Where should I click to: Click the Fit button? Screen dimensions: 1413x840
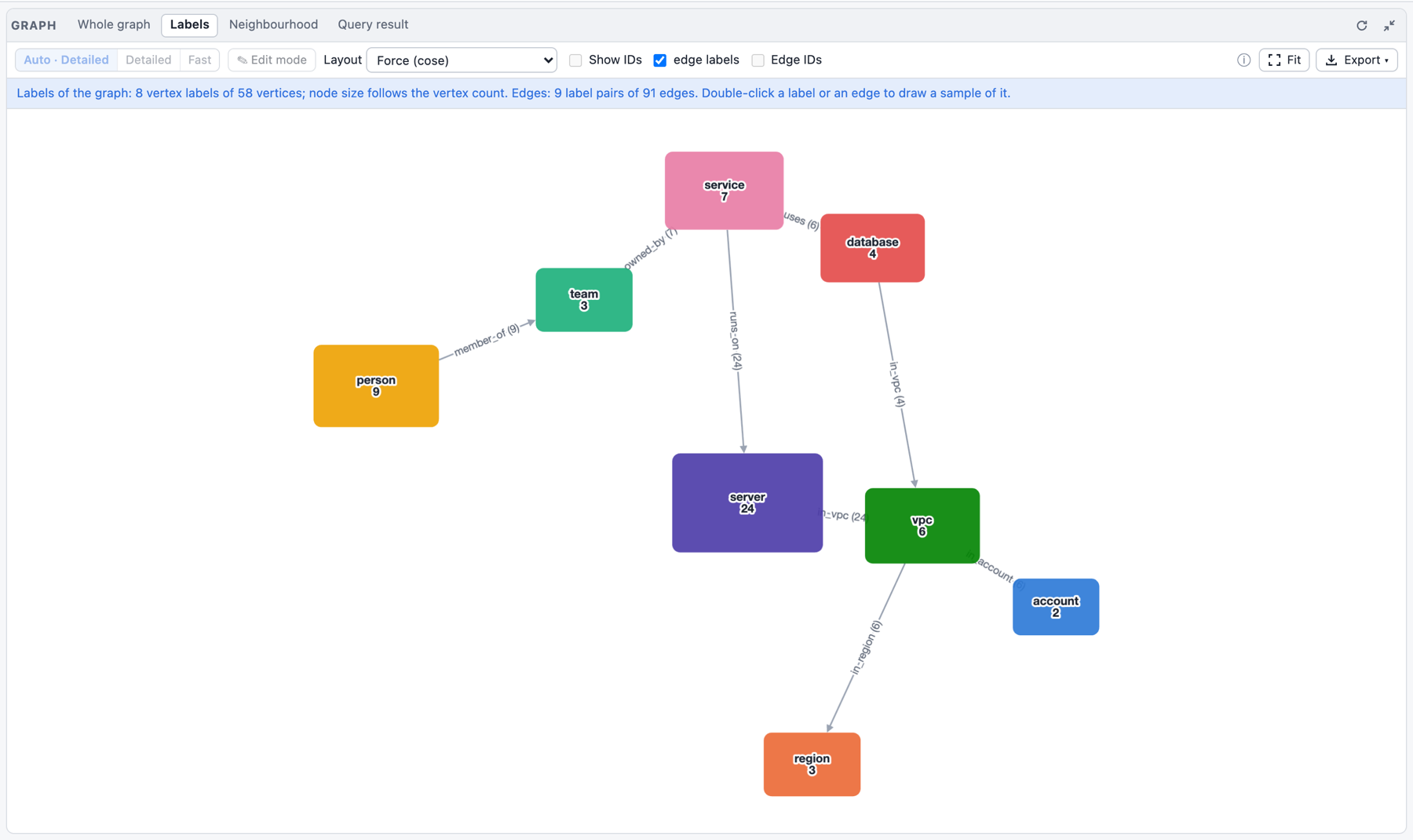1284,60
